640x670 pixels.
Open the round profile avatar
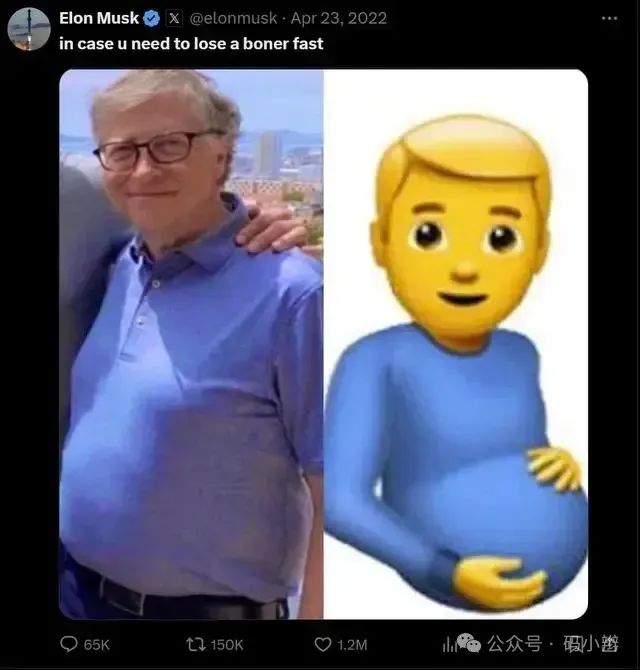tap(29, 29)
